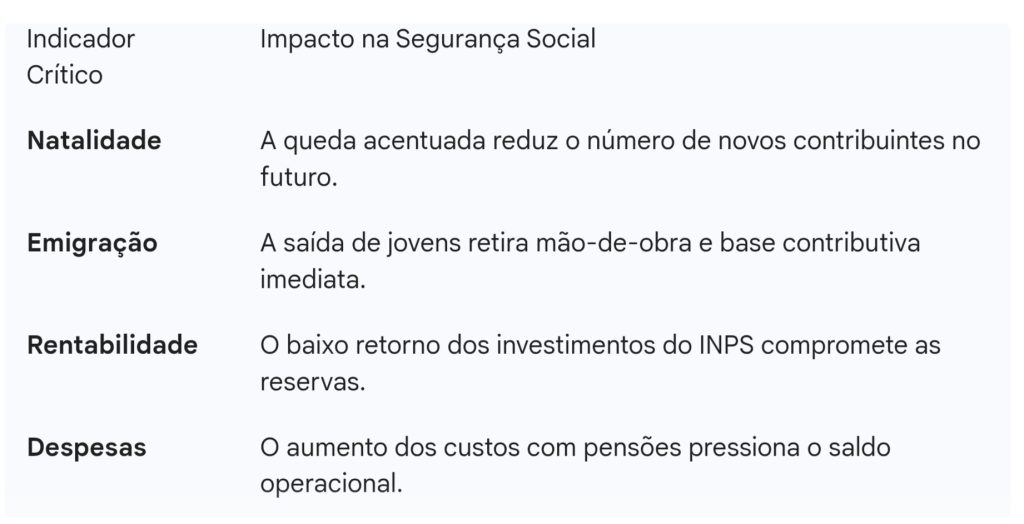Click the word "operacional"
Viewport: 1024px width, 524px height.
[x=330, y=486]
